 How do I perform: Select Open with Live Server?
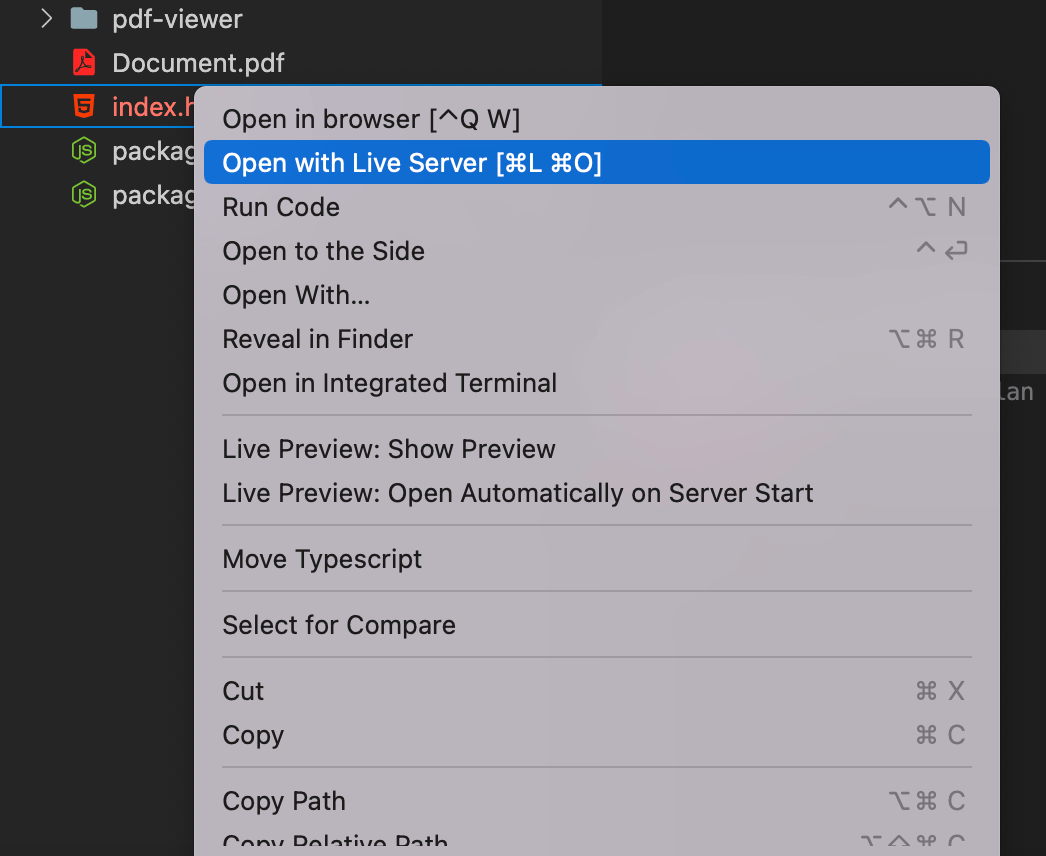596,162
